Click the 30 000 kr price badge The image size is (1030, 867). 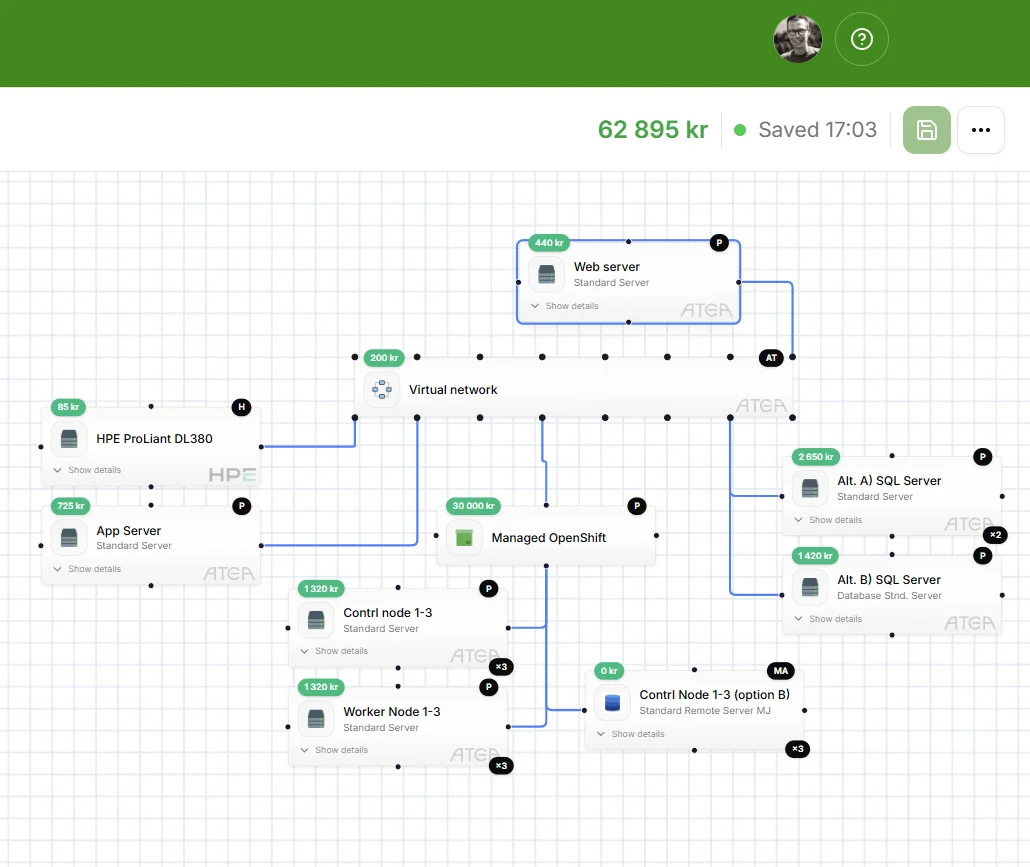(x=475, y=506)
